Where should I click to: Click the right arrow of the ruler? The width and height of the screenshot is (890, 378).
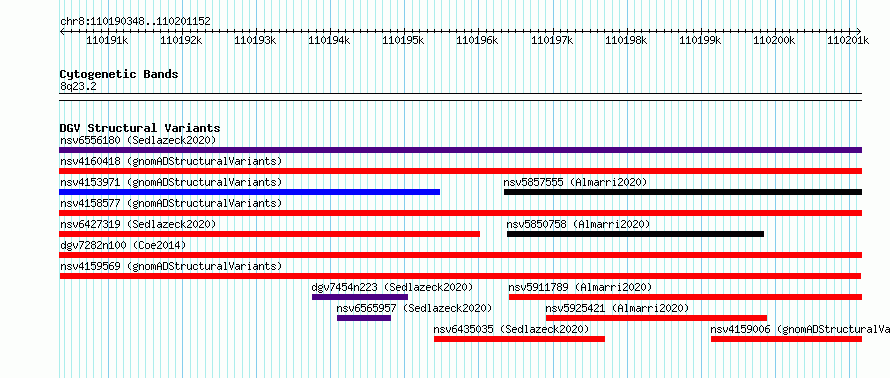(x=859, y=31)
